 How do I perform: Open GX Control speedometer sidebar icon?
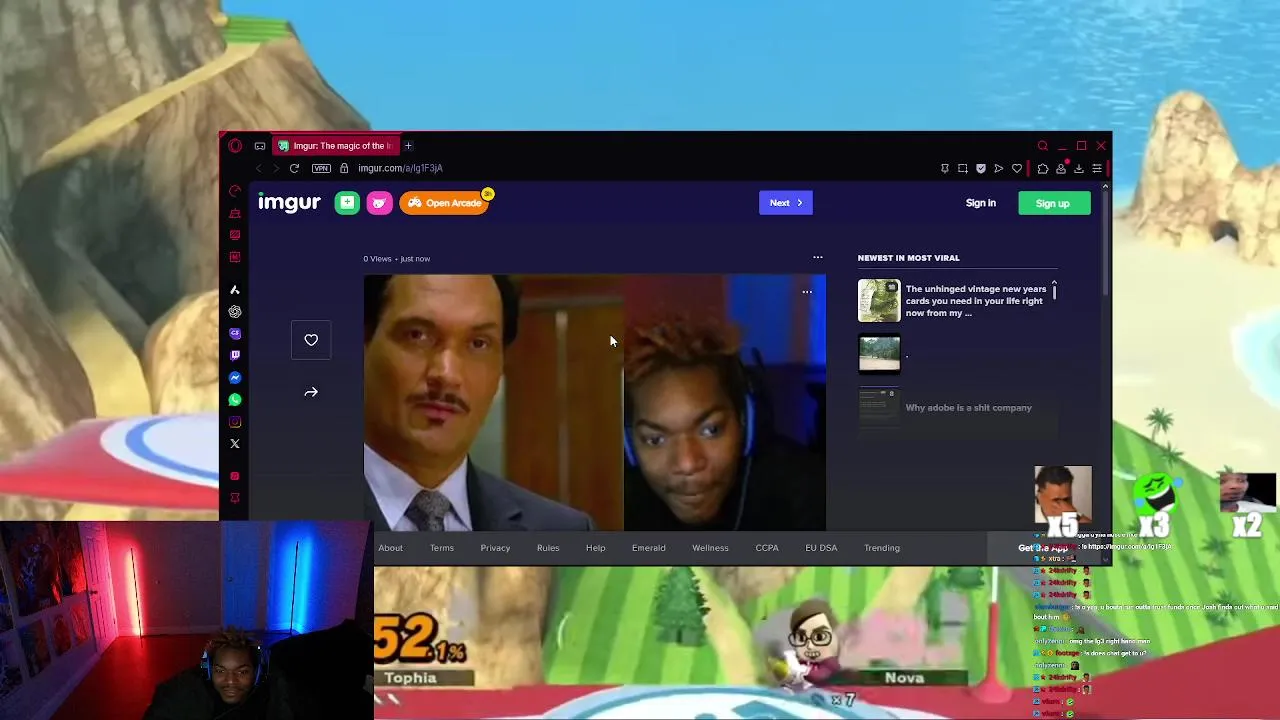(x=235, y=191)
